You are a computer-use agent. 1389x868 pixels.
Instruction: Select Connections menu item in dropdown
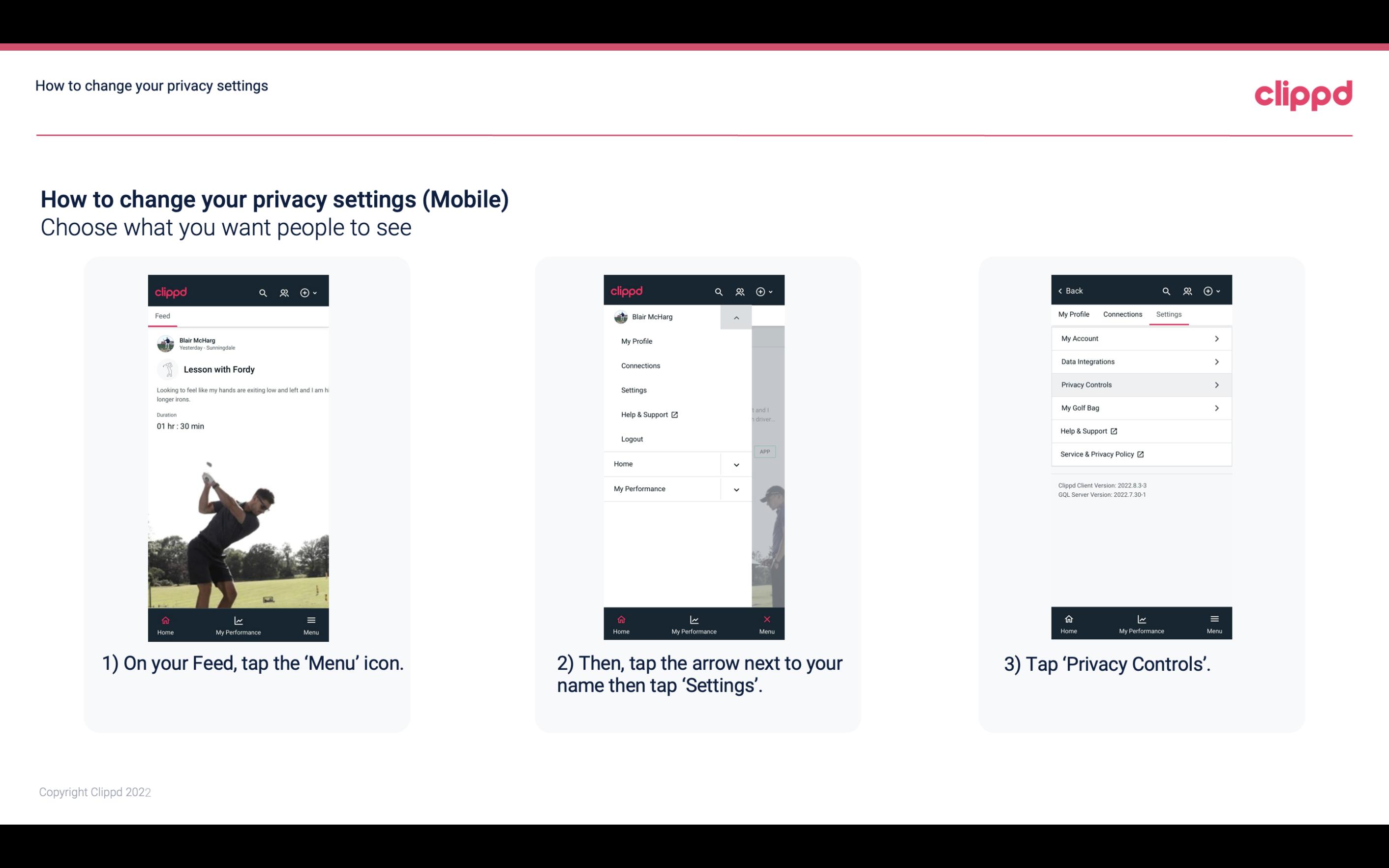(x=640, y=365)
